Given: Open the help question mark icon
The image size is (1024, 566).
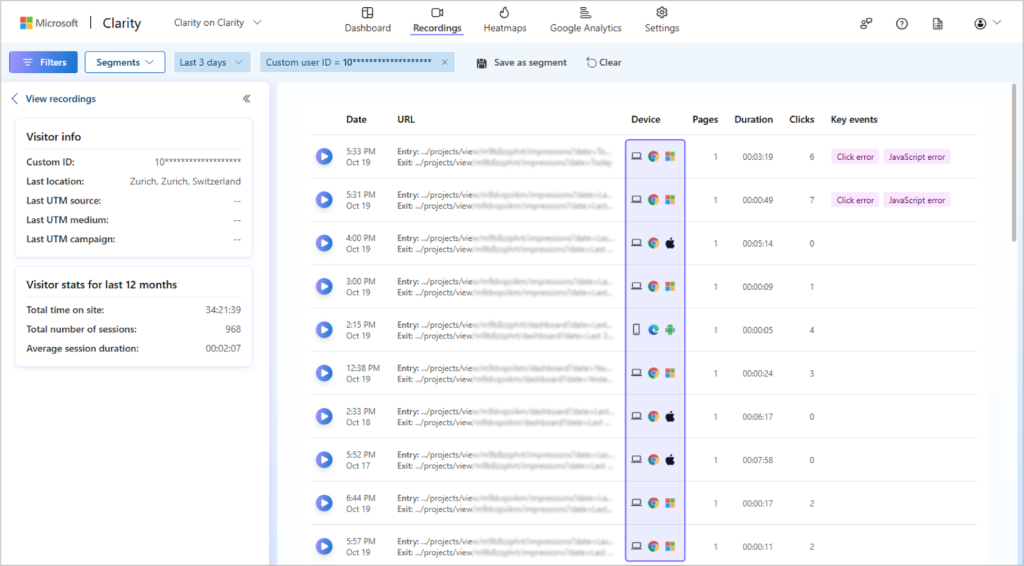Looking at the screenshot, I should tap(901, 24).
